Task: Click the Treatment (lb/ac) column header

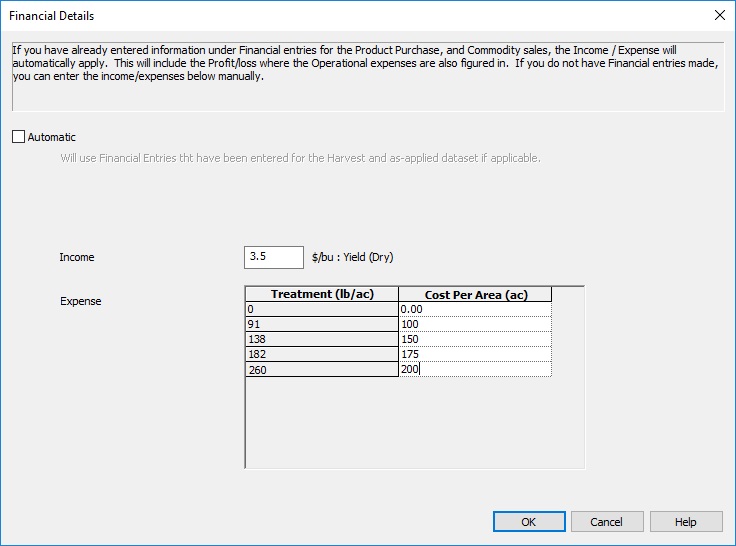Action: (321, 294)
